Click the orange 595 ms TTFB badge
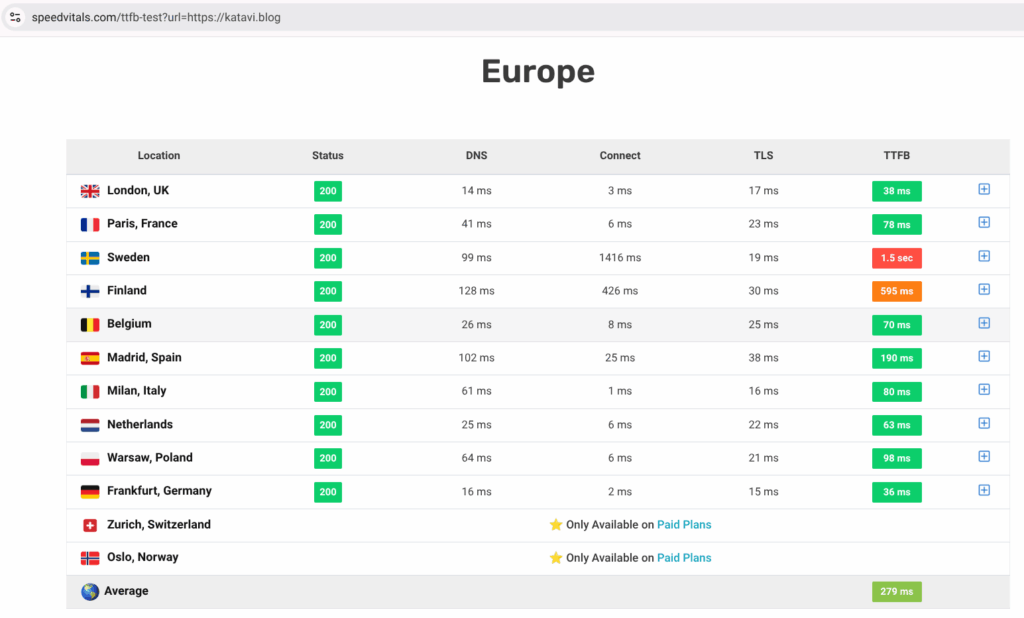The image size is (1024, 618). 896,292
